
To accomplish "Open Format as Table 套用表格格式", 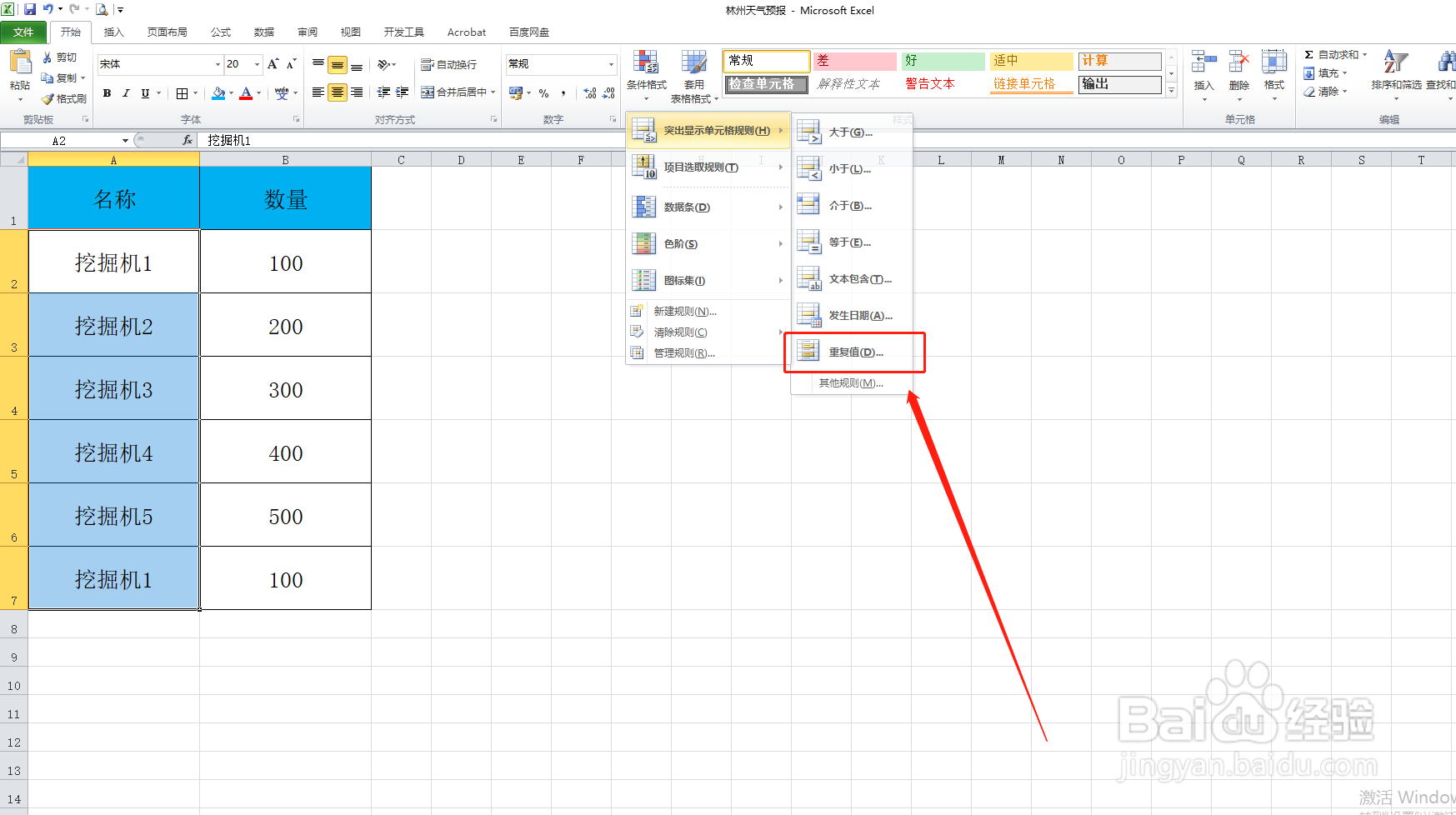I will coord(694,76).
